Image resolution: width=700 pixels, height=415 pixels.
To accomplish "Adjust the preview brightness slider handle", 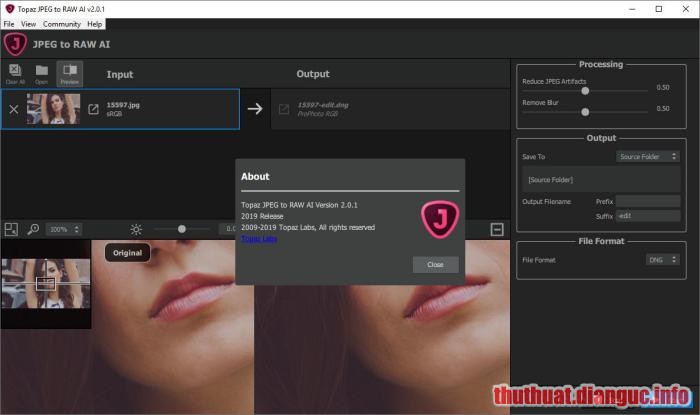I will click(x=182, y=229).
